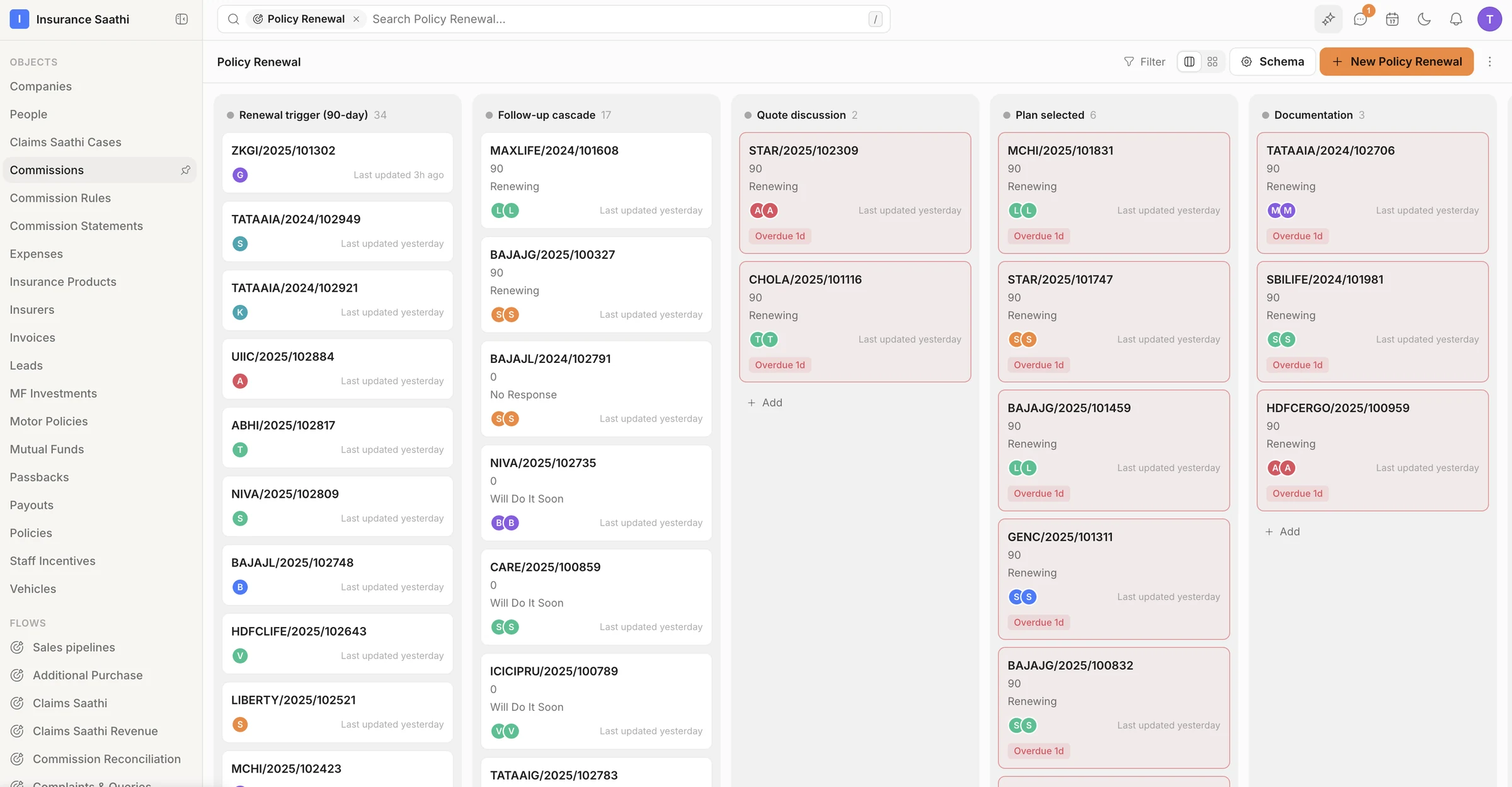This screenshot has width=1512, height=787.
Task: Go to Commission Statements
Action: tap(76, 226)
